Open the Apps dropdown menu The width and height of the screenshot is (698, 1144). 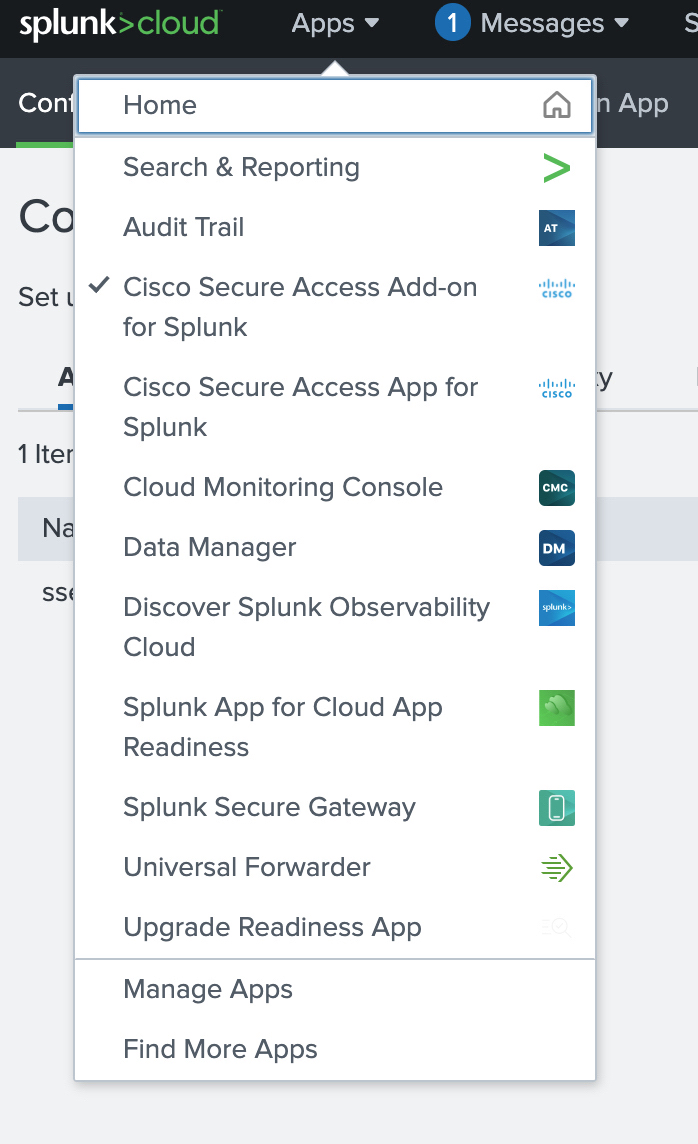click(x=335, y=23)
